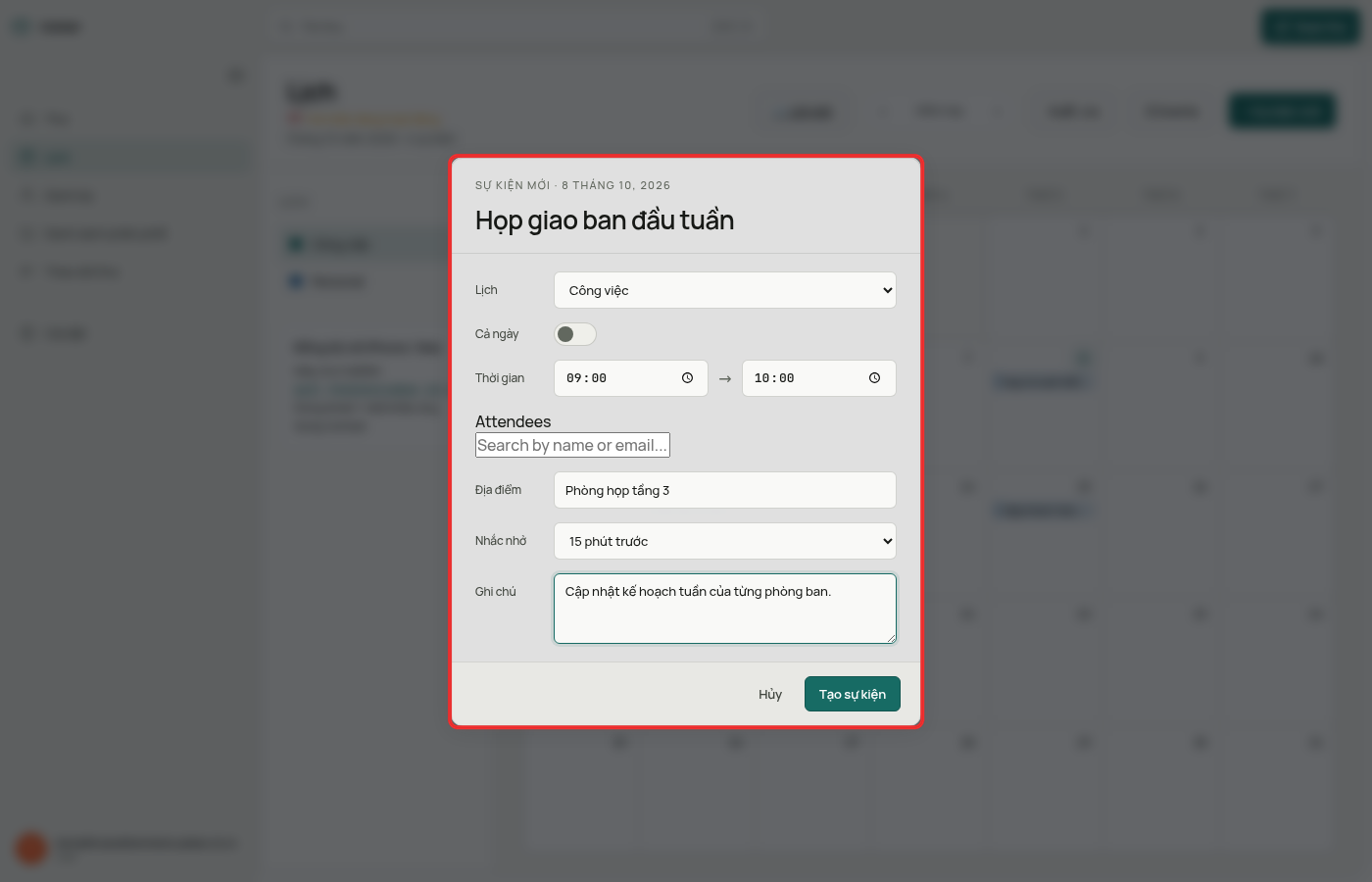Click the Cả ngày label

pos(497,334)
